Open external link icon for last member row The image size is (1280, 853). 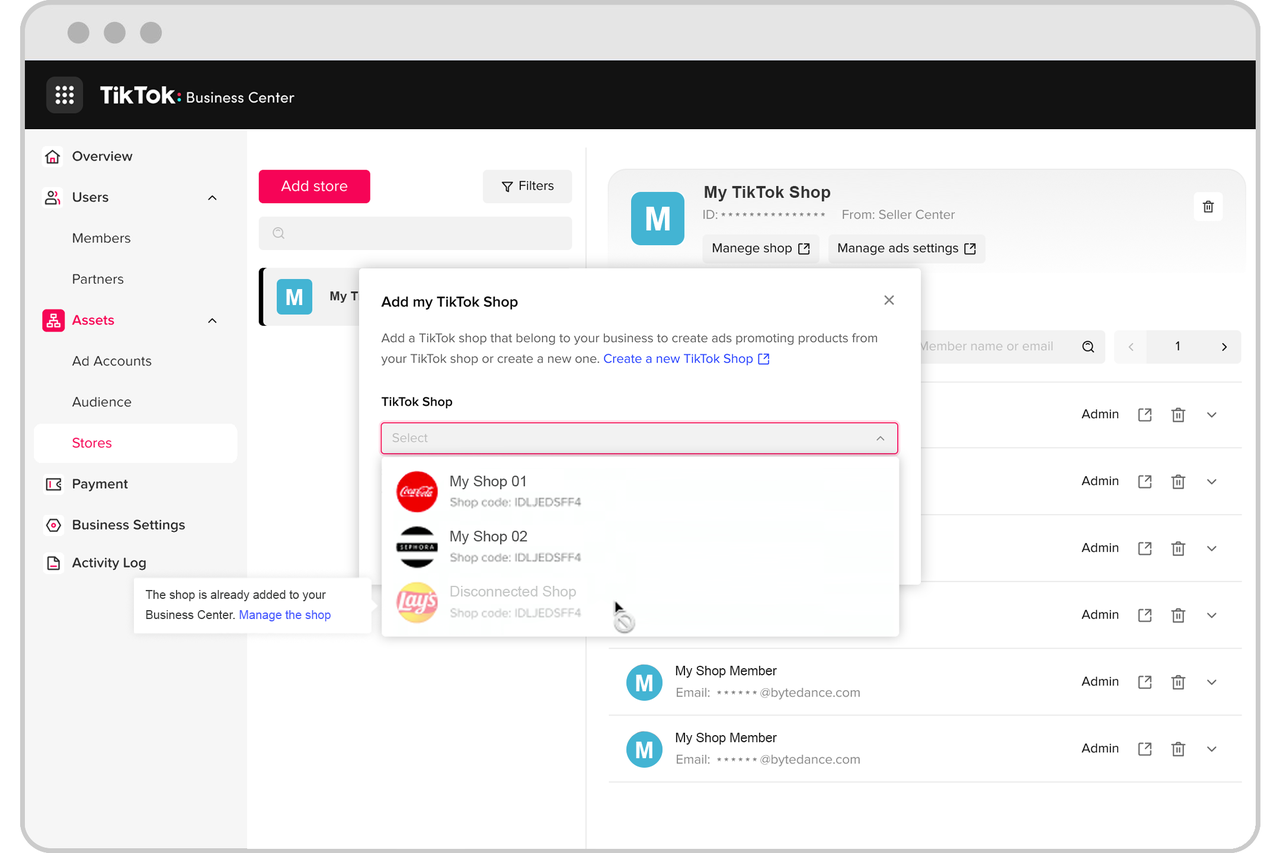tap(1145, 749)
